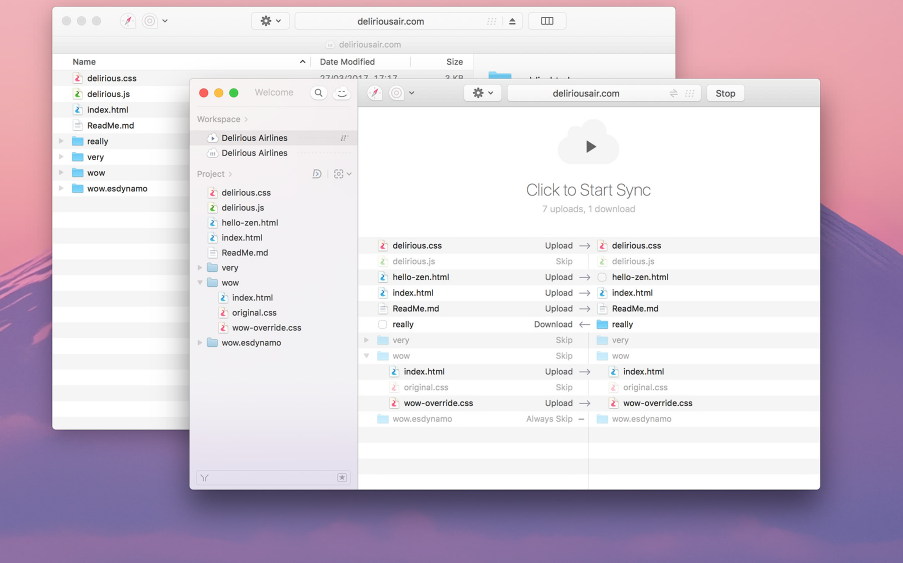Viewport: 903px width, 563px height.
Task: Open the gear dropdown in the sync window toolbar
Action: [x=483, y=93]
